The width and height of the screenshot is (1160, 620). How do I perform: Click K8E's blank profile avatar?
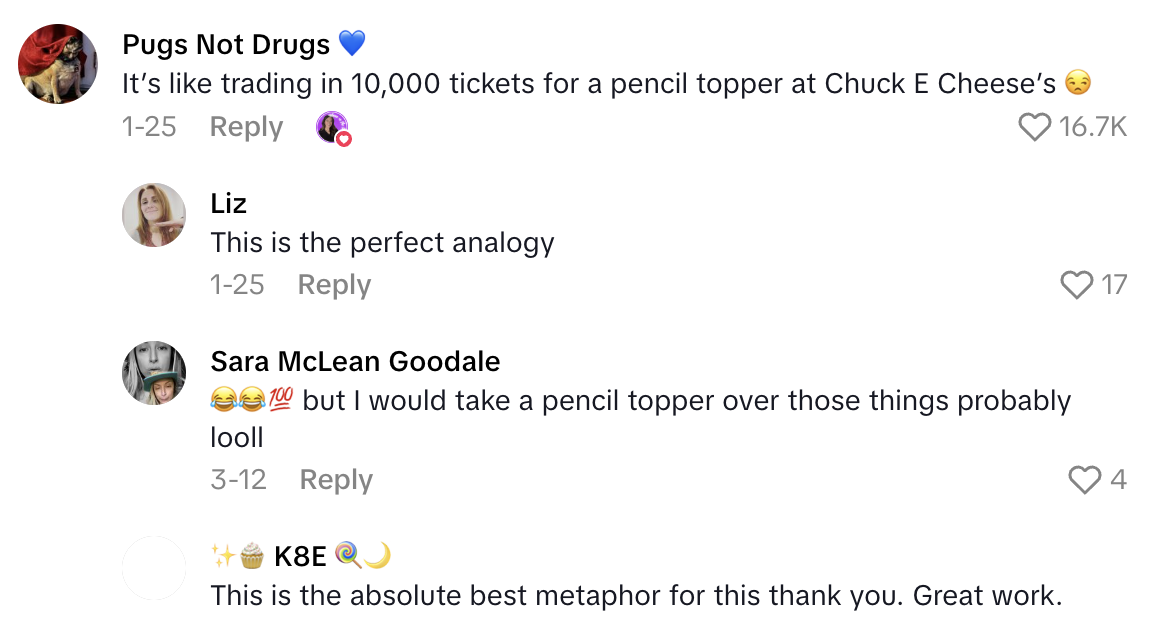click(154, 568)
